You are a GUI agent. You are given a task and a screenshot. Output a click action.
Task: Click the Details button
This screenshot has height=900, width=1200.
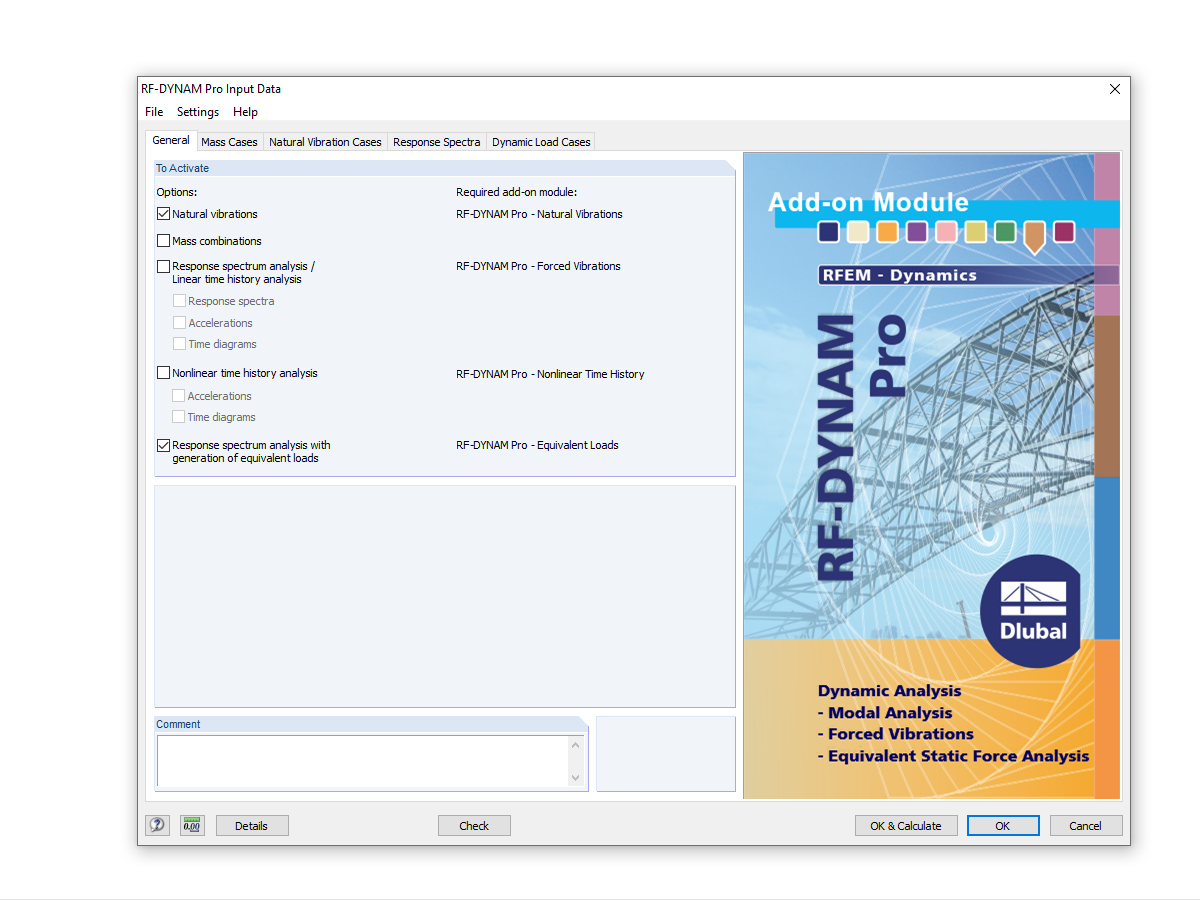coord(252,825)
